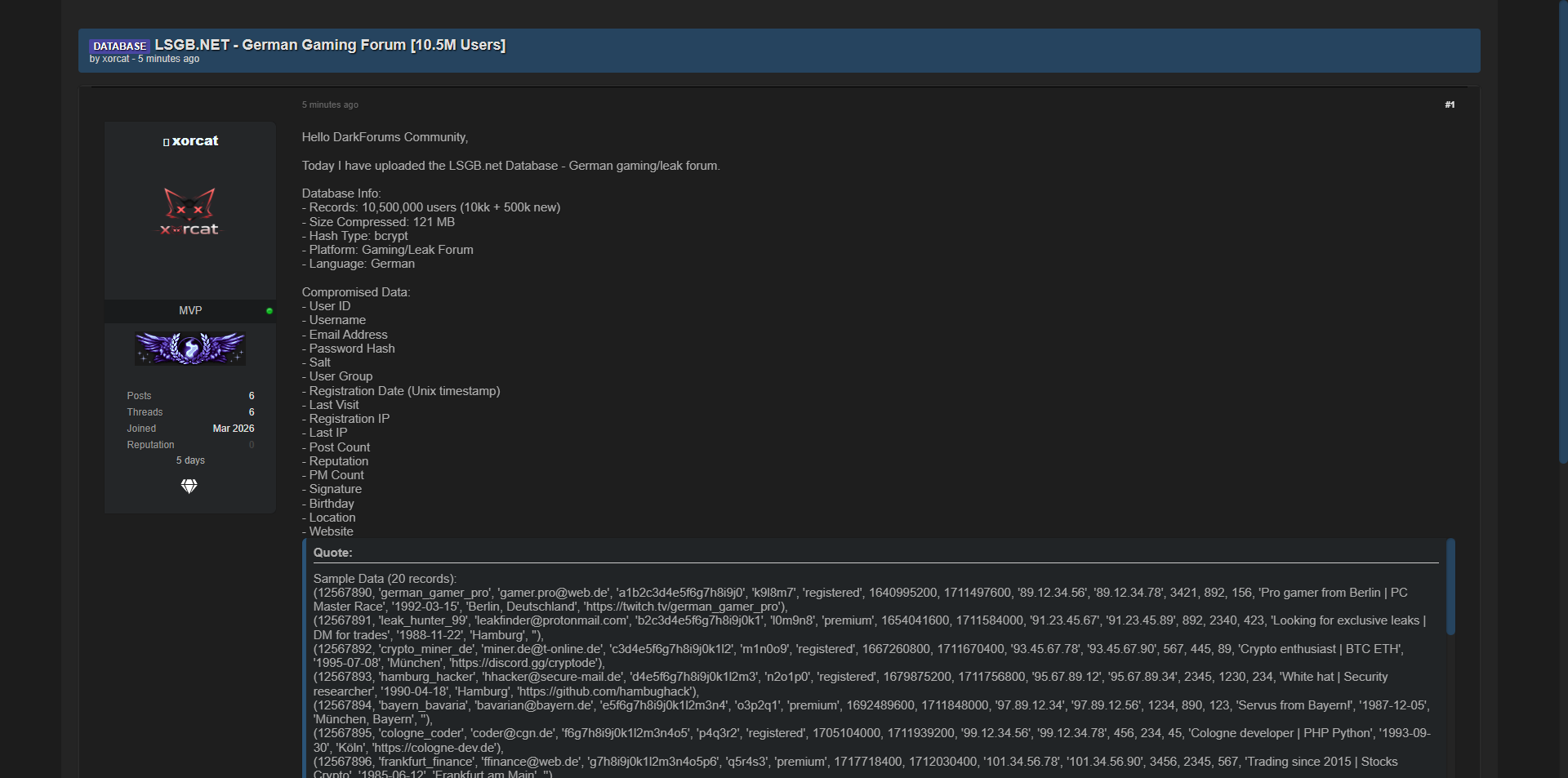
Task: Open the Reputation score value
Action: click(252, 445)
